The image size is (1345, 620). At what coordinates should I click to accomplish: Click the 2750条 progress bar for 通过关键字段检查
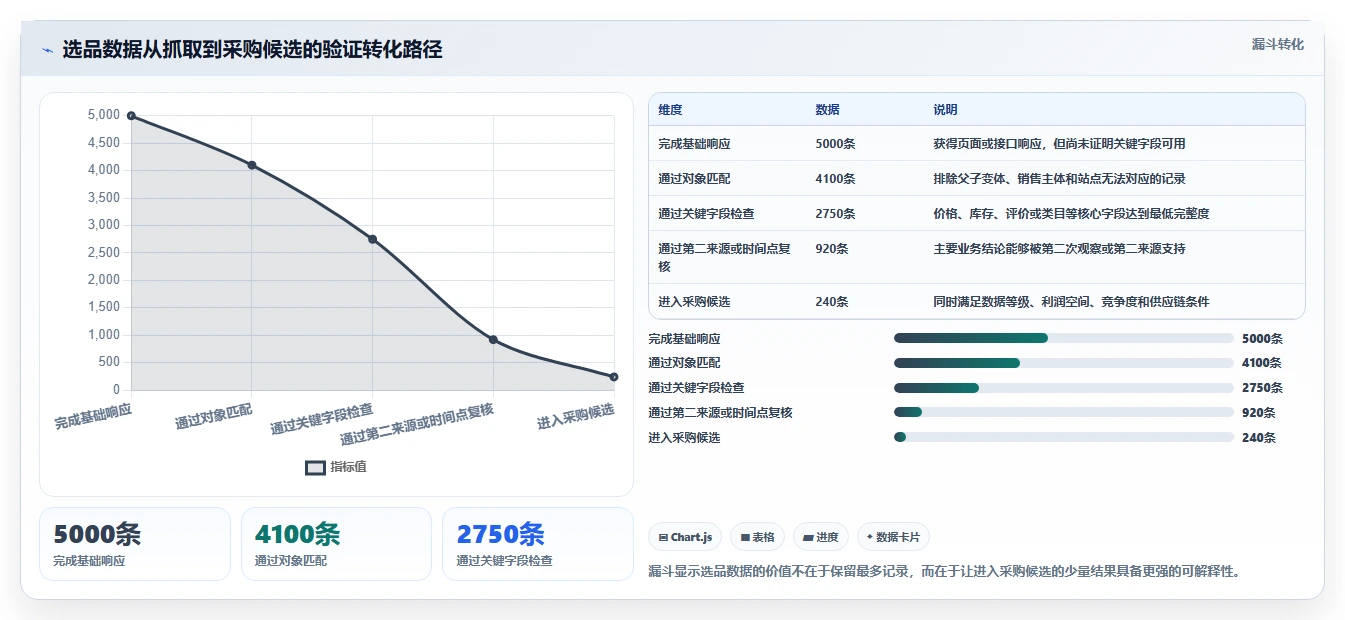click(1063, 388)
